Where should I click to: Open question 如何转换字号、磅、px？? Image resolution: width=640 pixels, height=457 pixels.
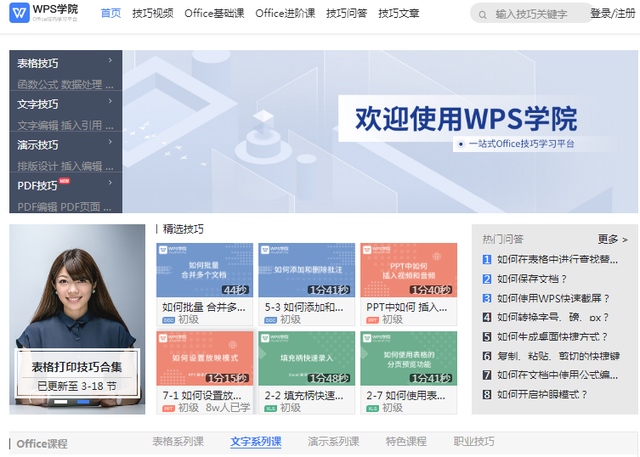tap(553, 317)
